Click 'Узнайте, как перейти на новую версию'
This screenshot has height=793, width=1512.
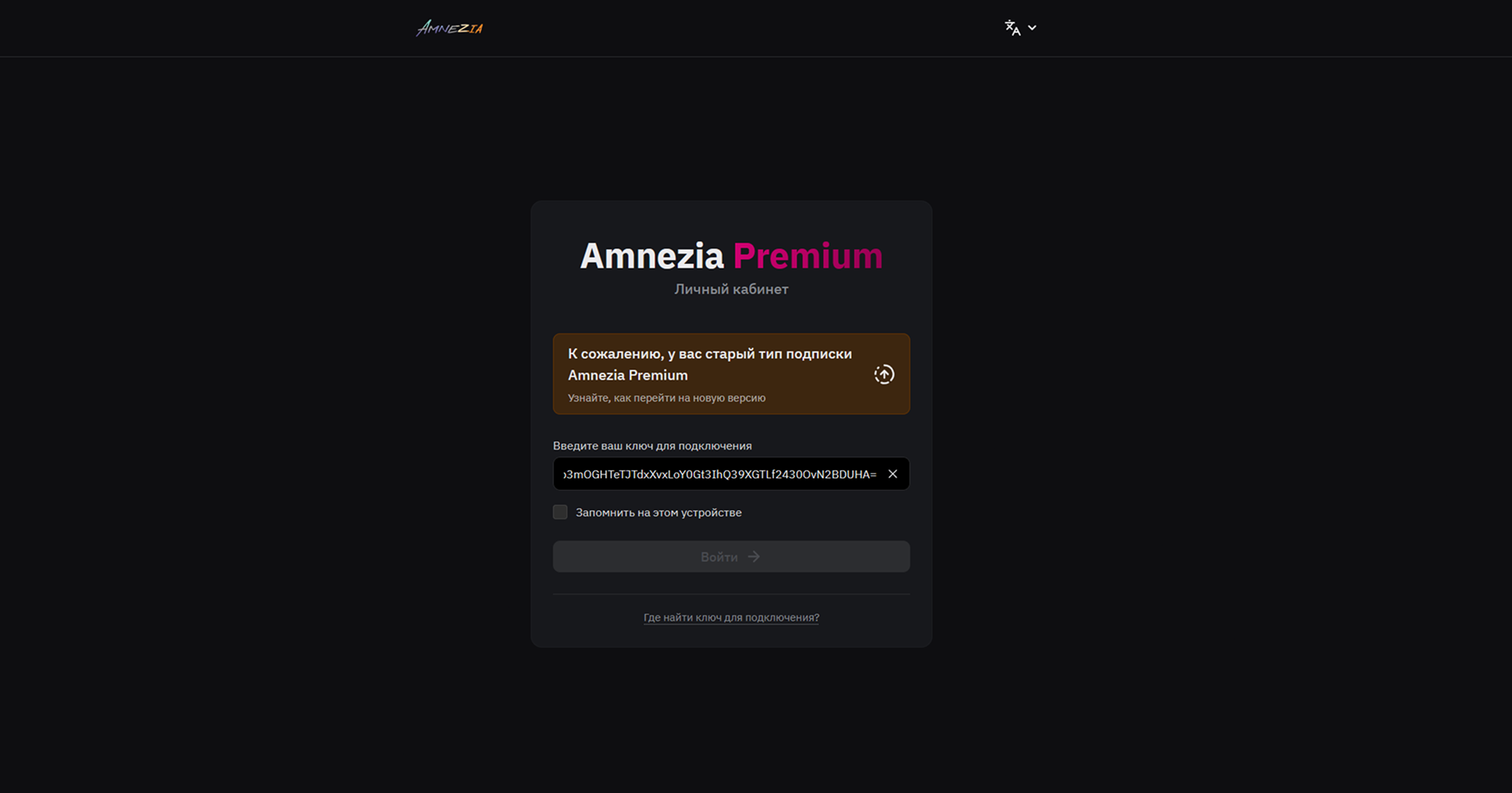[x=667, y=398]
